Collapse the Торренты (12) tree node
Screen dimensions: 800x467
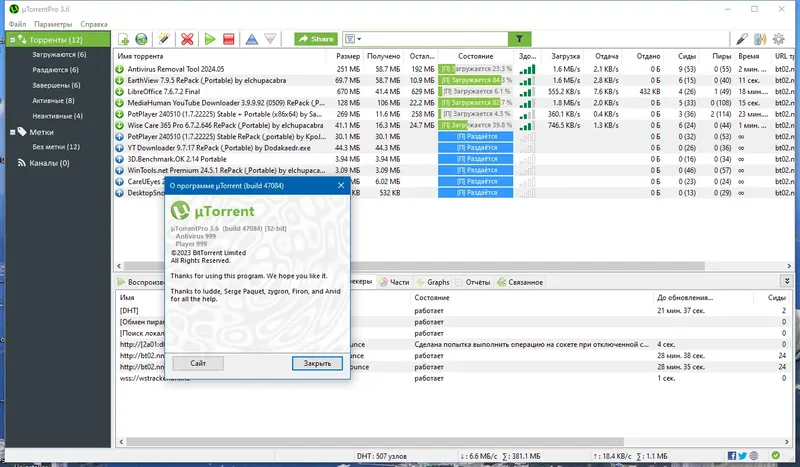[x=13, y=40]
